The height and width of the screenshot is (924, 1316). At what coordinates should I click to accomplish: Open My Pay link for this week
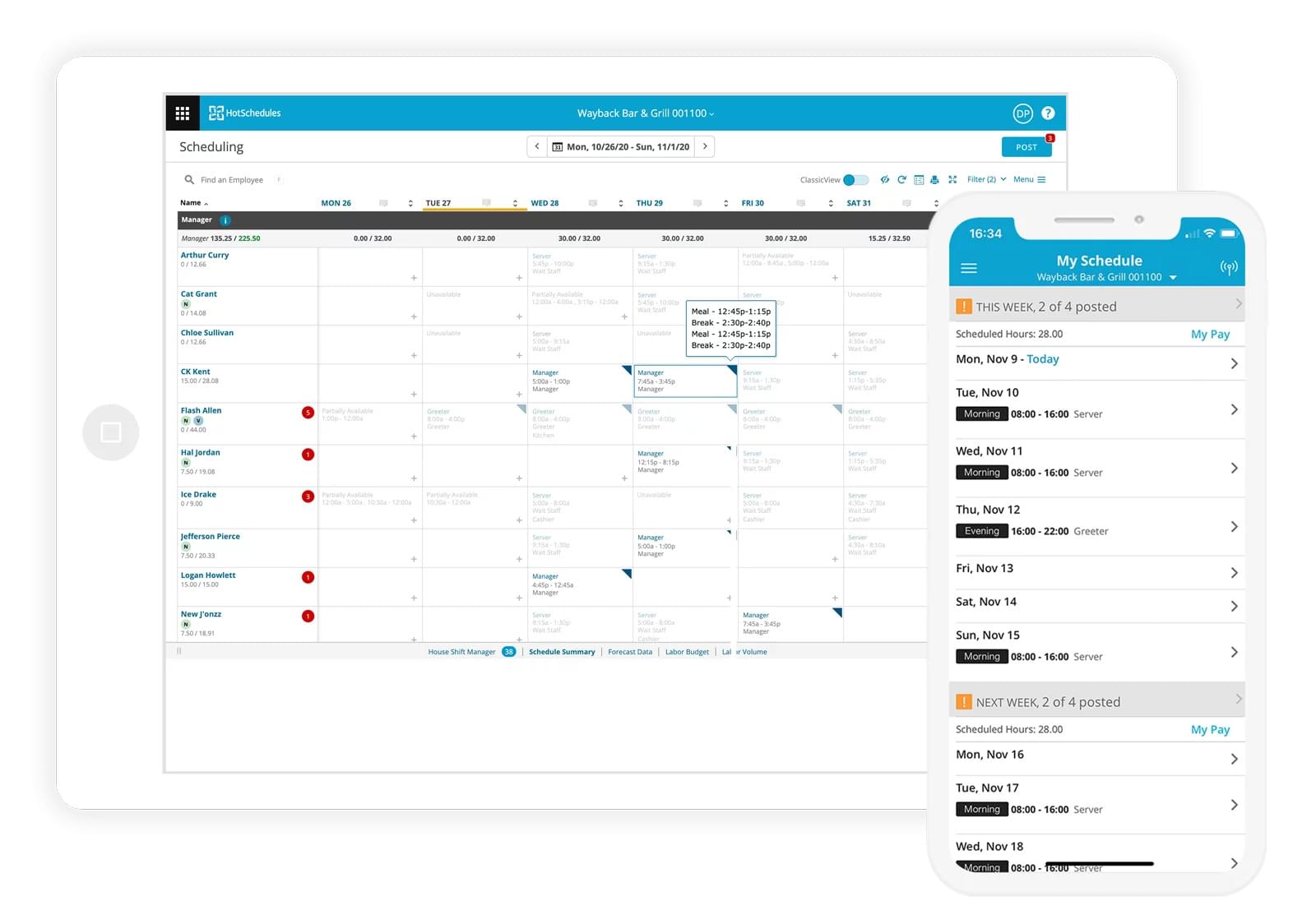click(1210, 334)
